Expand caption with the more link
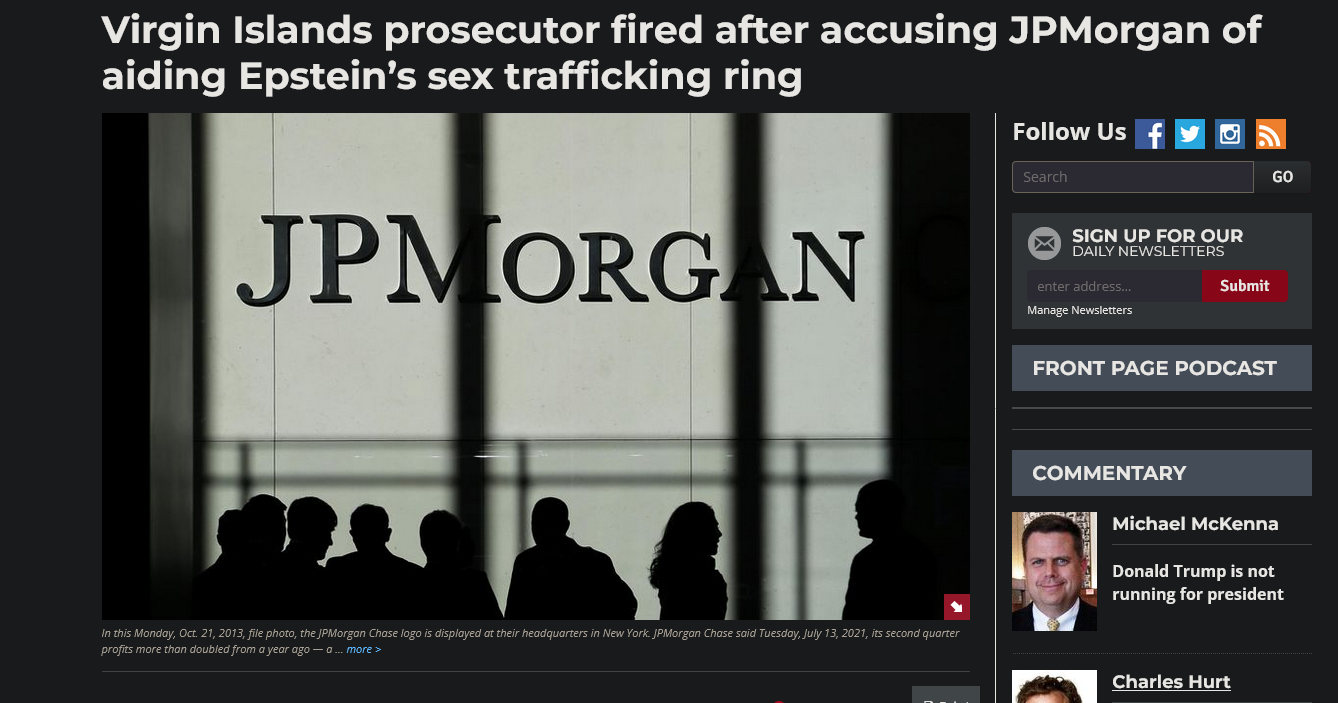The image size is (1338, 703). pyautogui.click(x=363, y=649)
